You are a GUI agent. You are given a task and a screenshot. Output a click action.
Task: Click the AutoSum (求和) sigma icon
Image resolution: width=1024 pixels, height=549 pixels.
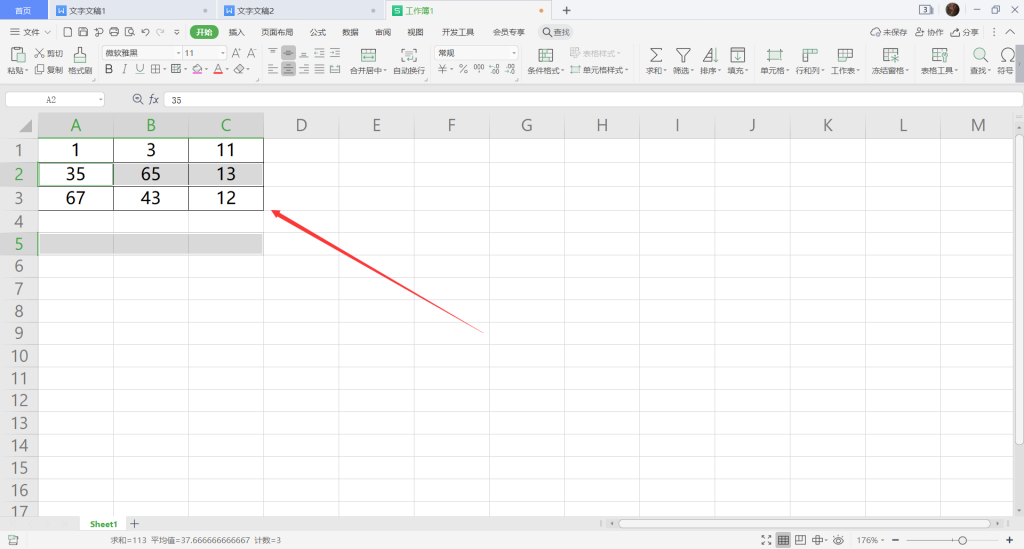click(656, 55)
